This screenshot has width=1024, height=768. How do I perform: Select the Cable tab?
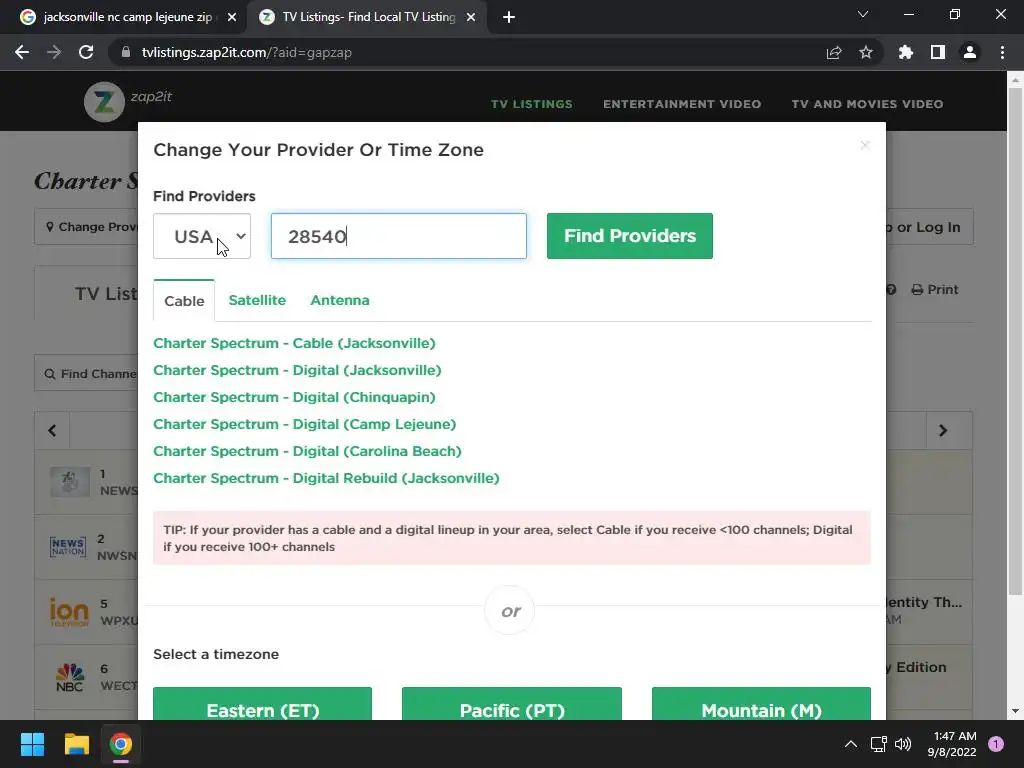click(184, 300)
